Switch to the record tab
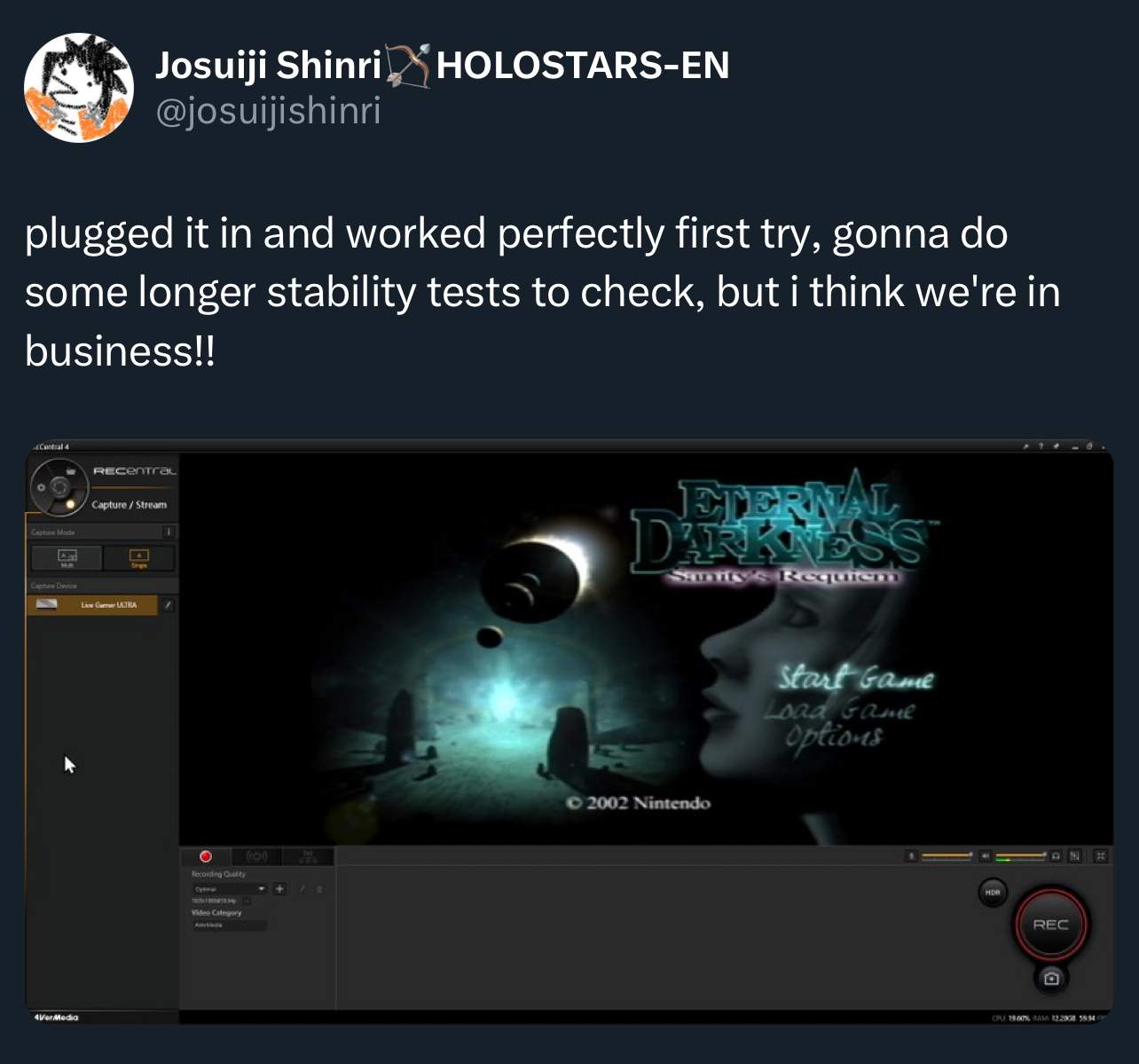 tap(206, 856)
